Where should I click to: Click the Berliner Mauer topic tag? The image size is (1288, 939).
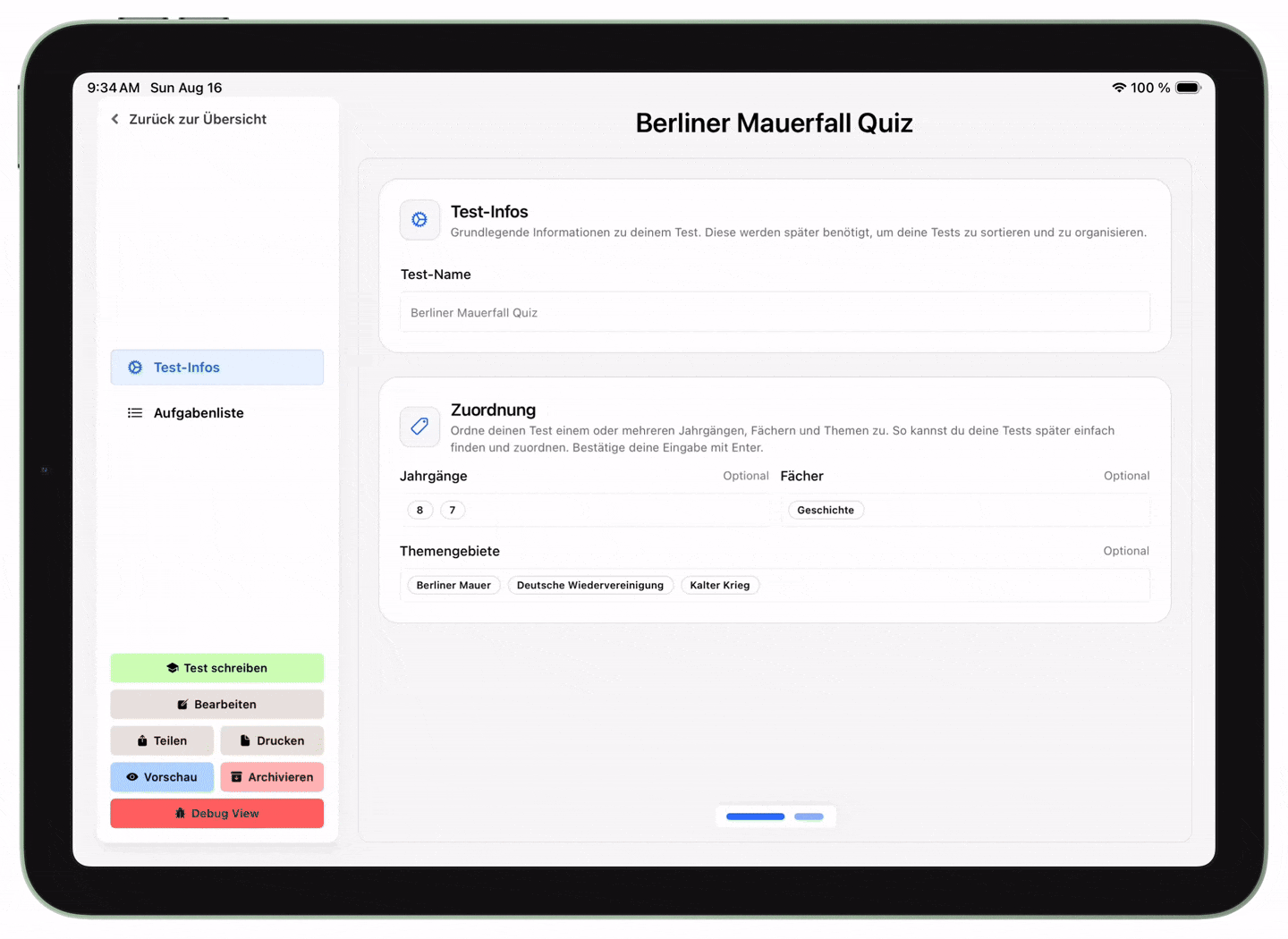point(453,585)
